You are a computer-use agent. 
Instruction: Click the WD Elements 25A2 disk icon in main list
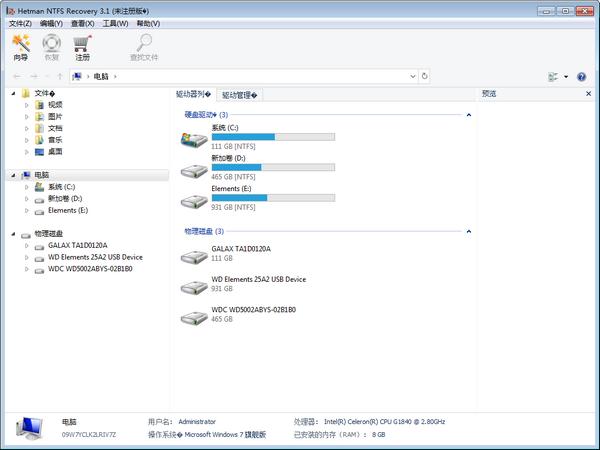tap(194, 287)
